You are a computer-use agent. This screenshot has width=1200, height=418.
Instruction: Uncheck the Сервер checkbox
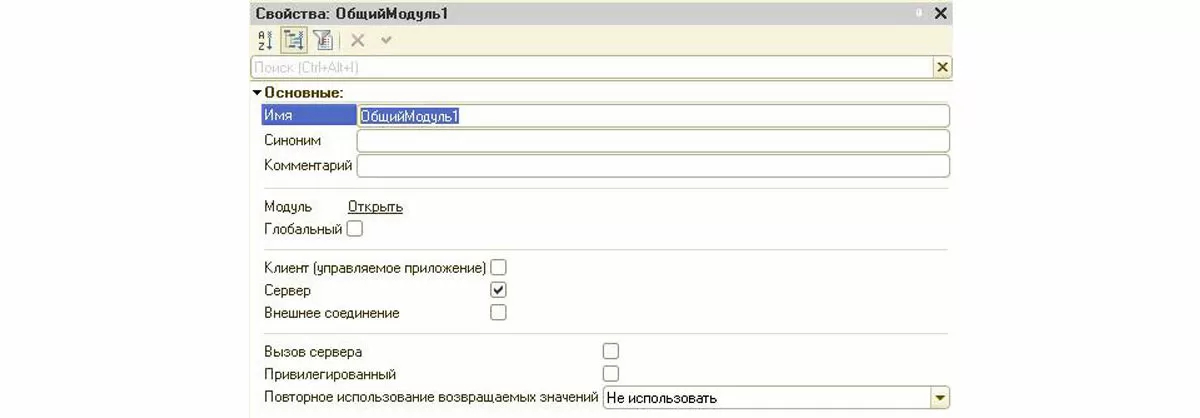click(498, 290)
